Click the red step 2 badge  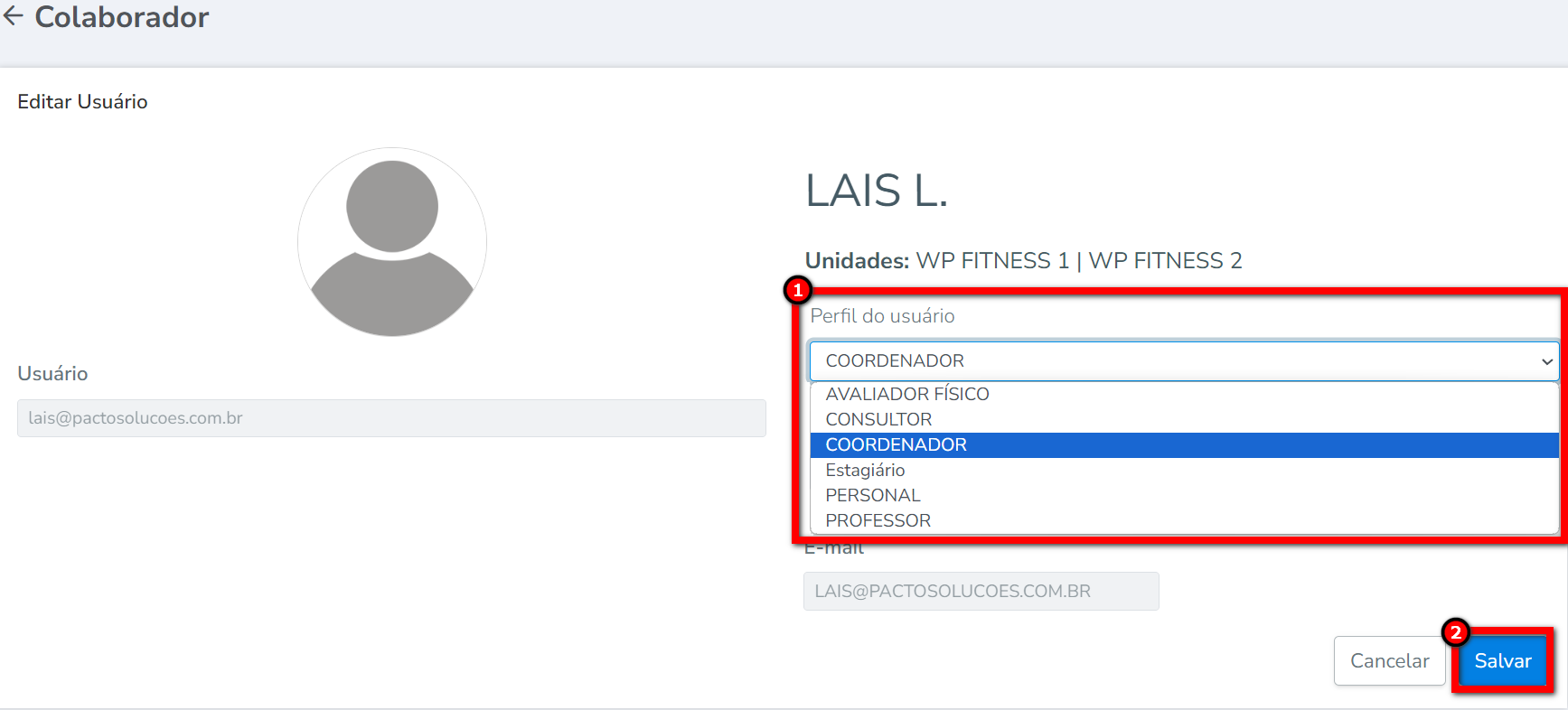(x=1455, y=632)
